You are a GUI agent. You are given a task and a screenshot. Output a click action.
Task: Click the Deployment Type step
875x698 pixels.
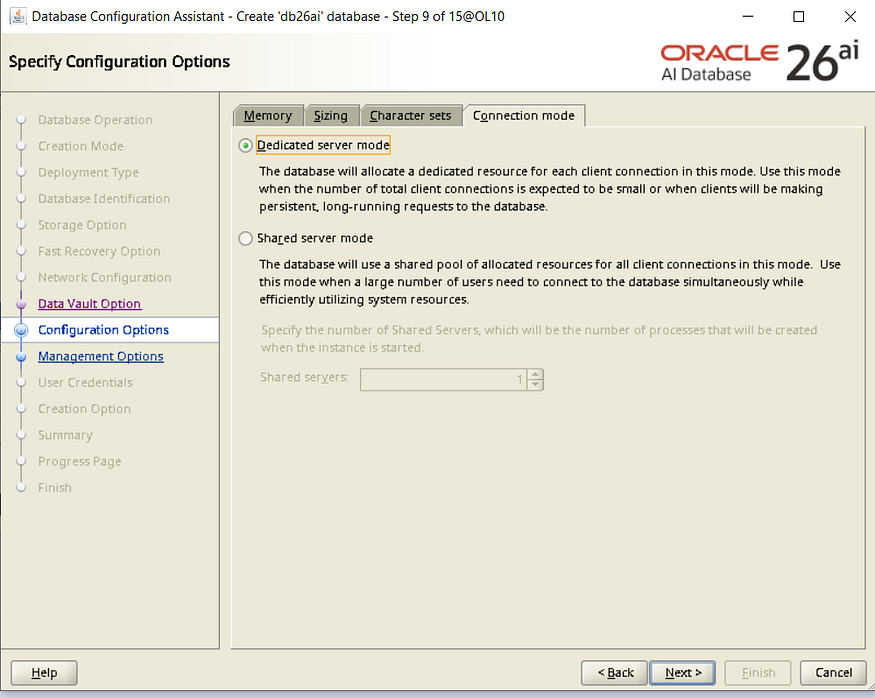[88, 172]
